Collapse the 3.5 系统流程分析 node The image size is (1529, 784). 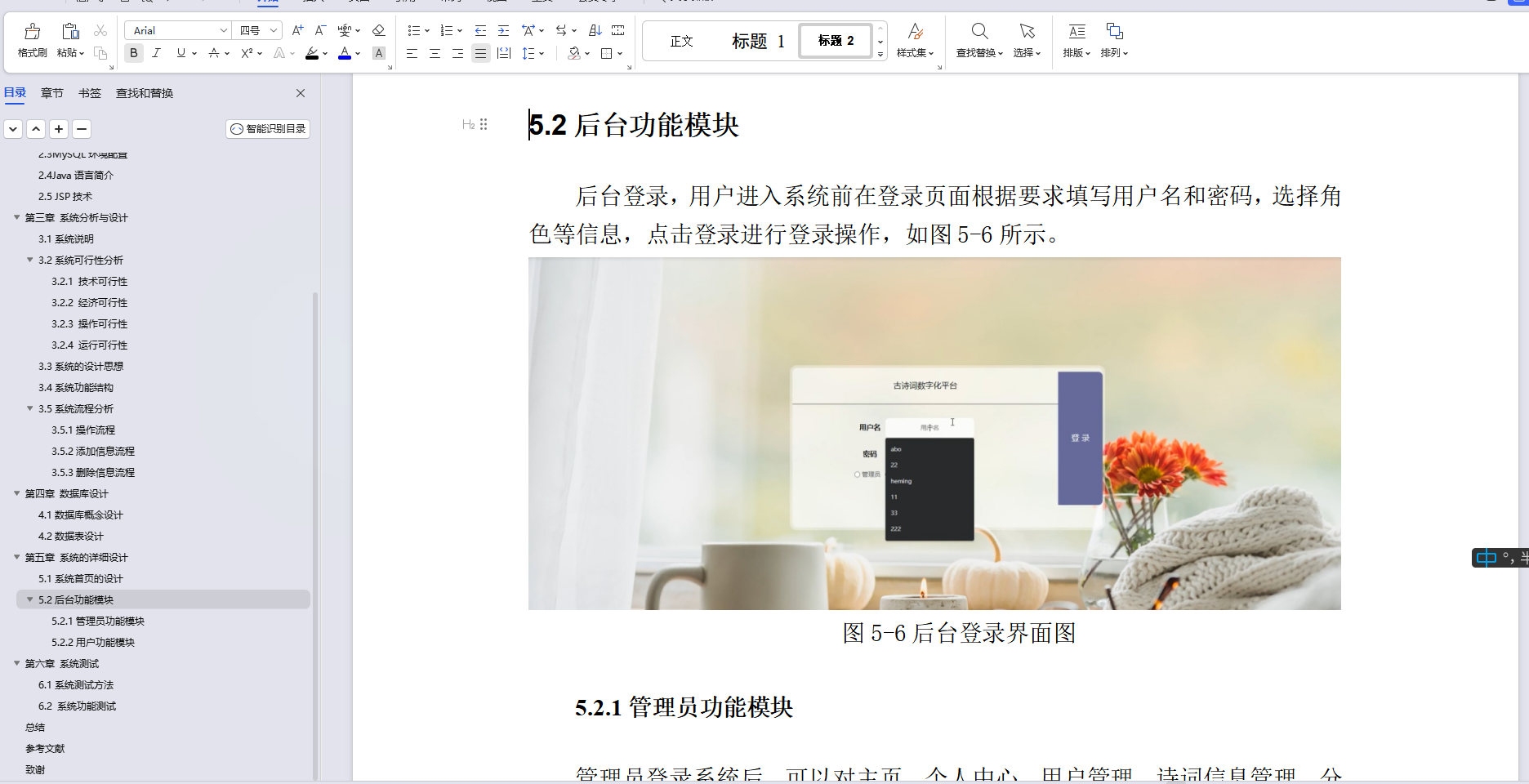pos(30,408)
